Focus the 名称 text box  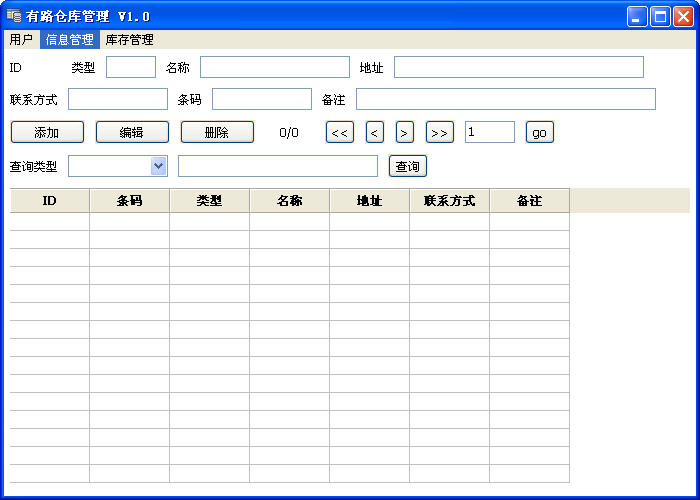[x=275, y=67]
